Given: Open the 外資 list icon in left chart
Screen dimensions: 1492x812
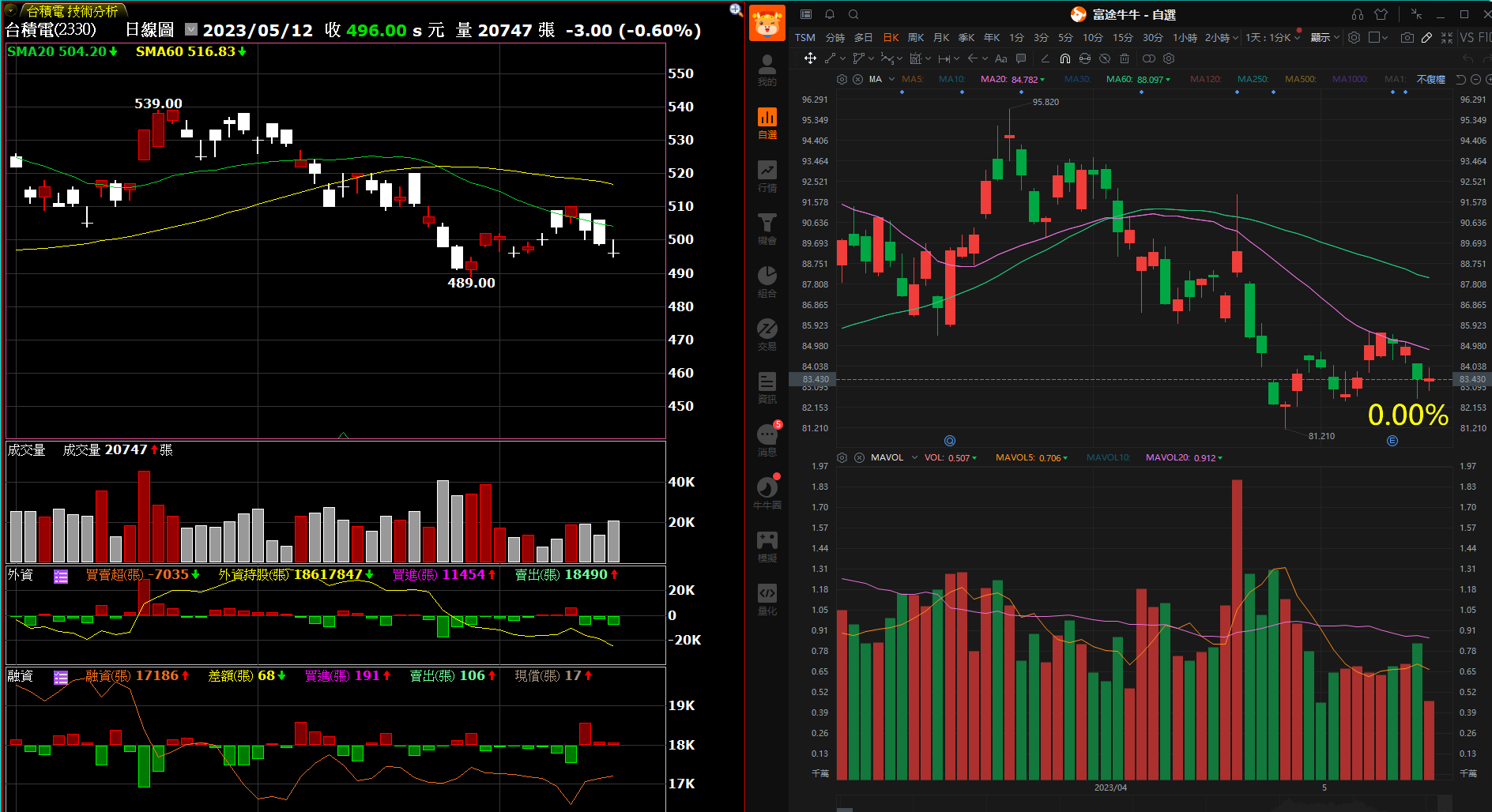Looking at the screenshot, I should click(61, 576).
